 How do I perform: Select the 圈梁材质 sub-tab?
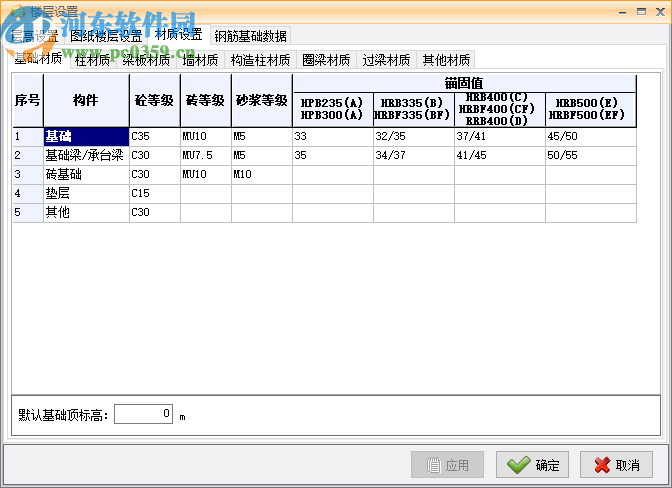click(326, 60)
